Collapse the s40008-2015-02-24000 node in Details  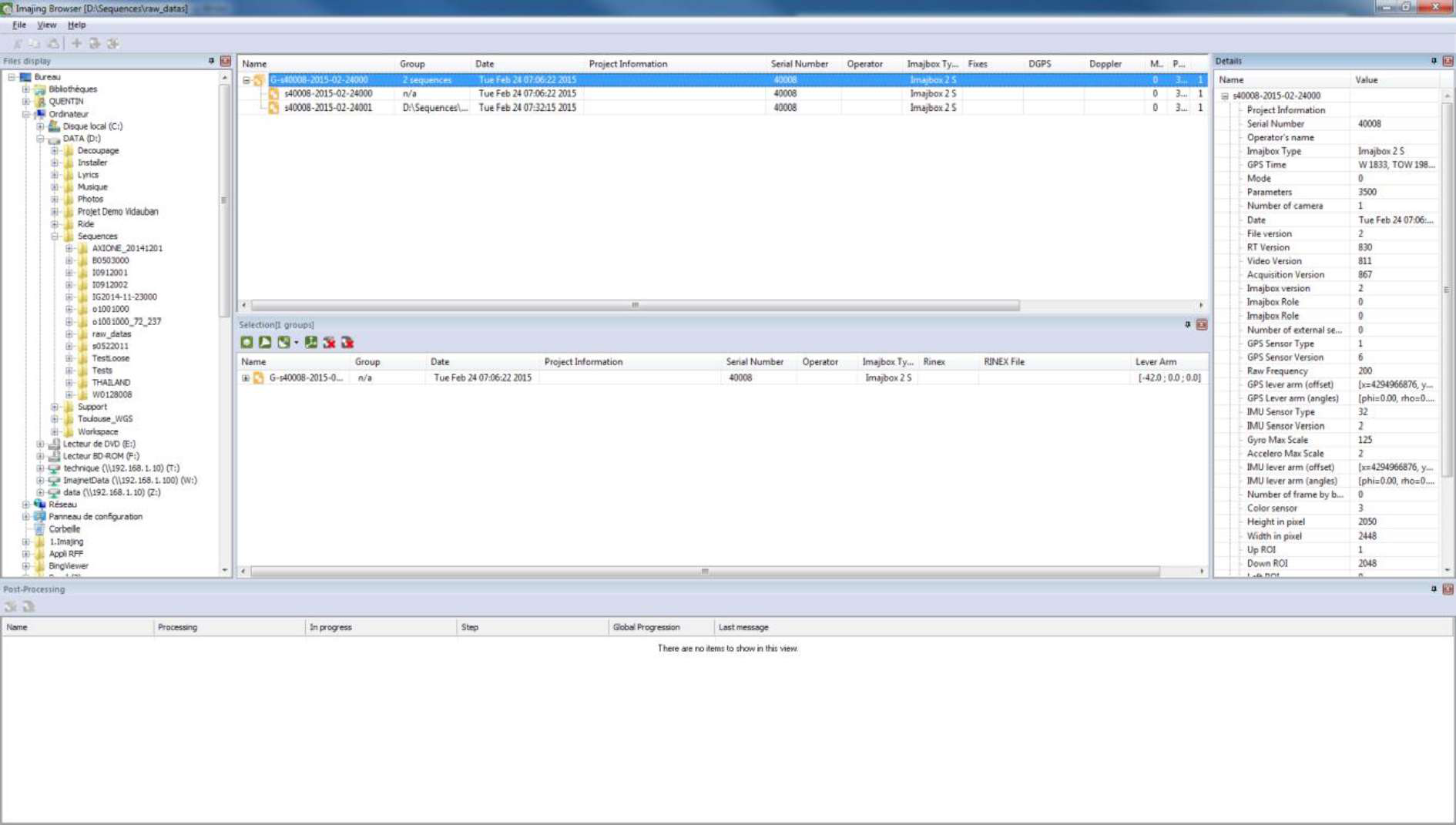pos(1225,96)
